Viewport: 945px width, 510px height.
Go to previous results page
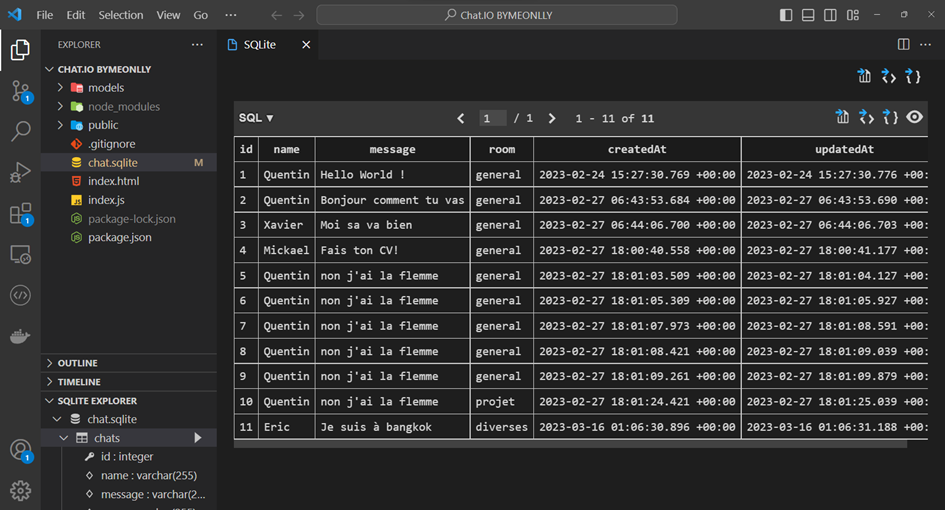[x=461, y=118]
